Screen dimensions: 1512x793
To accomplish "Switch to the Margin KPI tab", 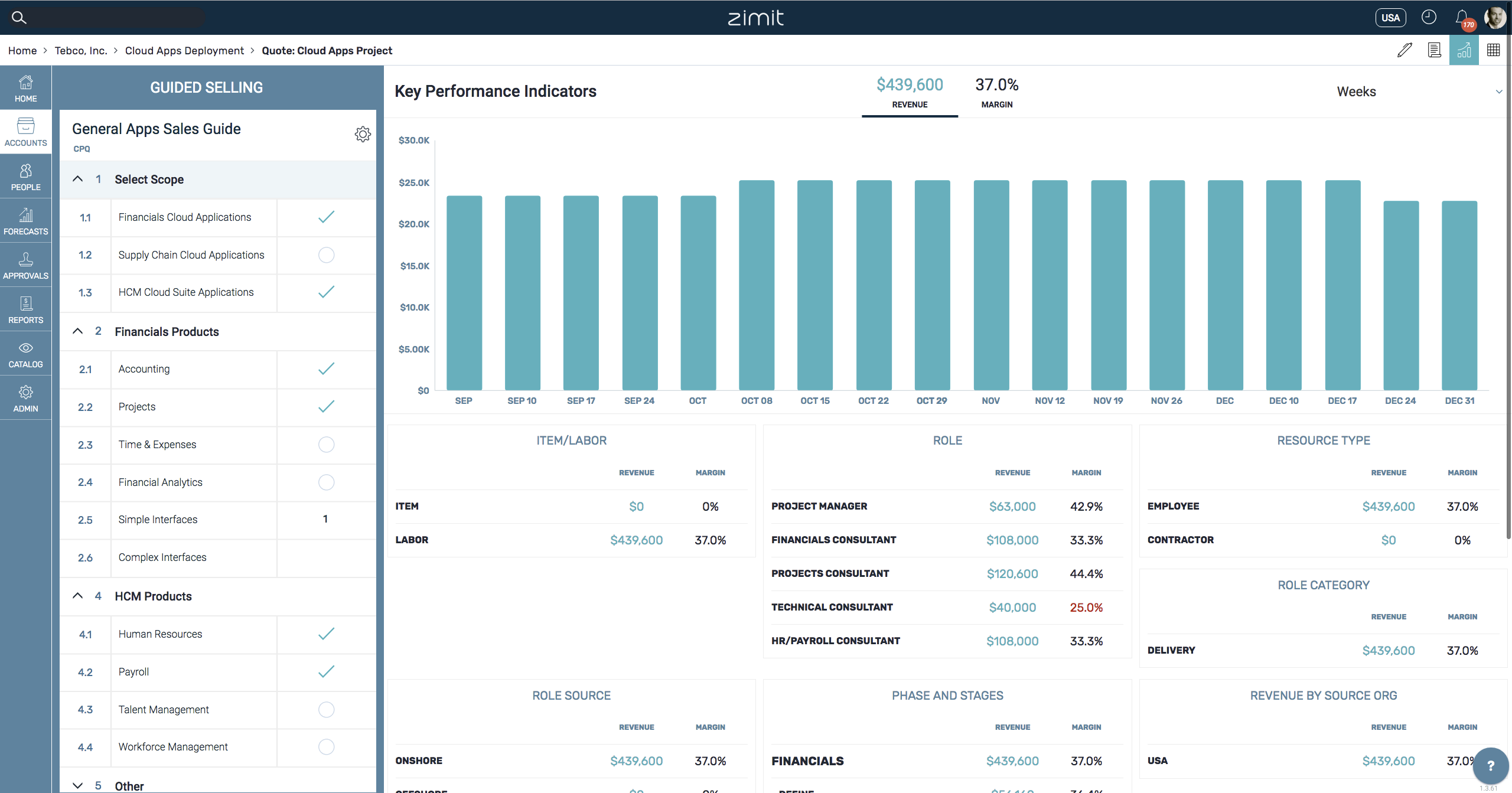I will (996, 93).
